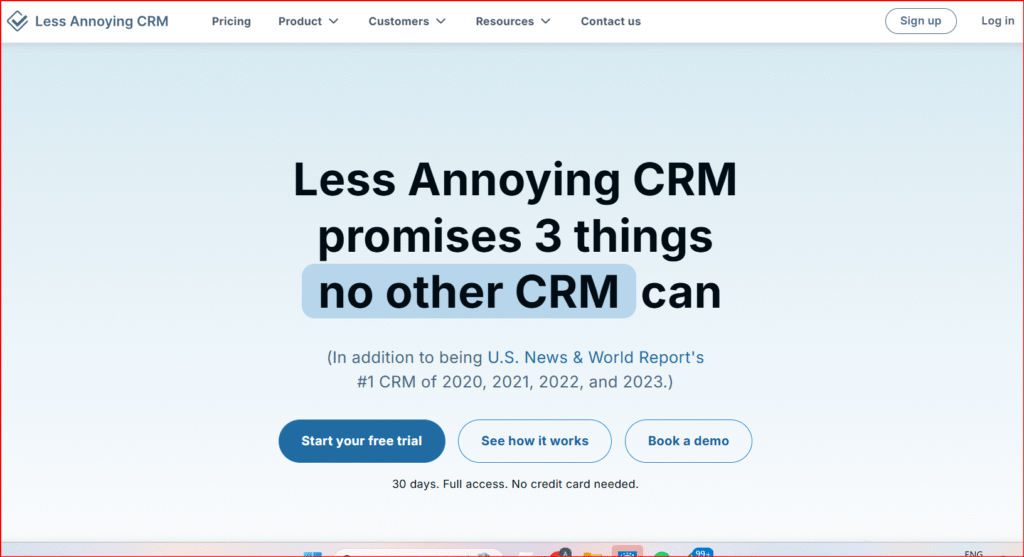Follow the U.S. News & World Report's link
This screenshot has height=557, width=1024.
(x=596, y=357)
